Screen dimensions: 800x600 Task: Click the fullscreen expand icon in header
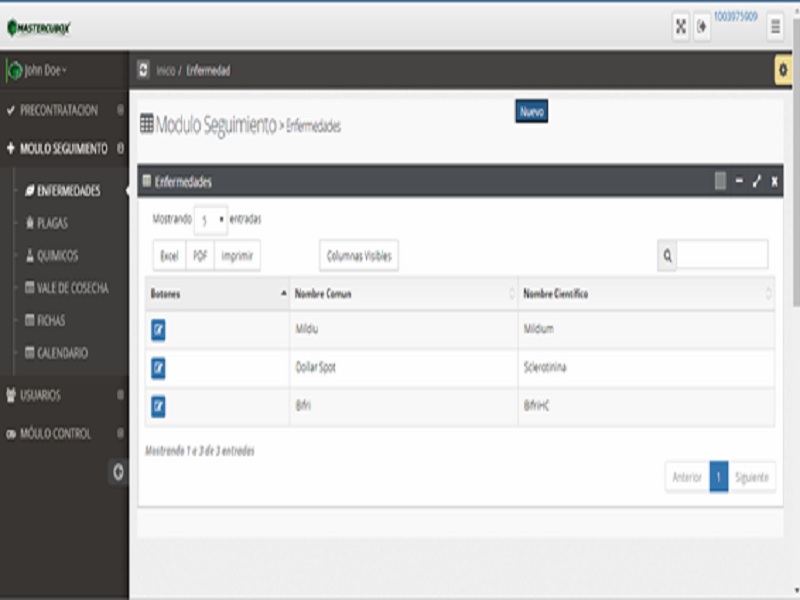[x=681, y=27]
